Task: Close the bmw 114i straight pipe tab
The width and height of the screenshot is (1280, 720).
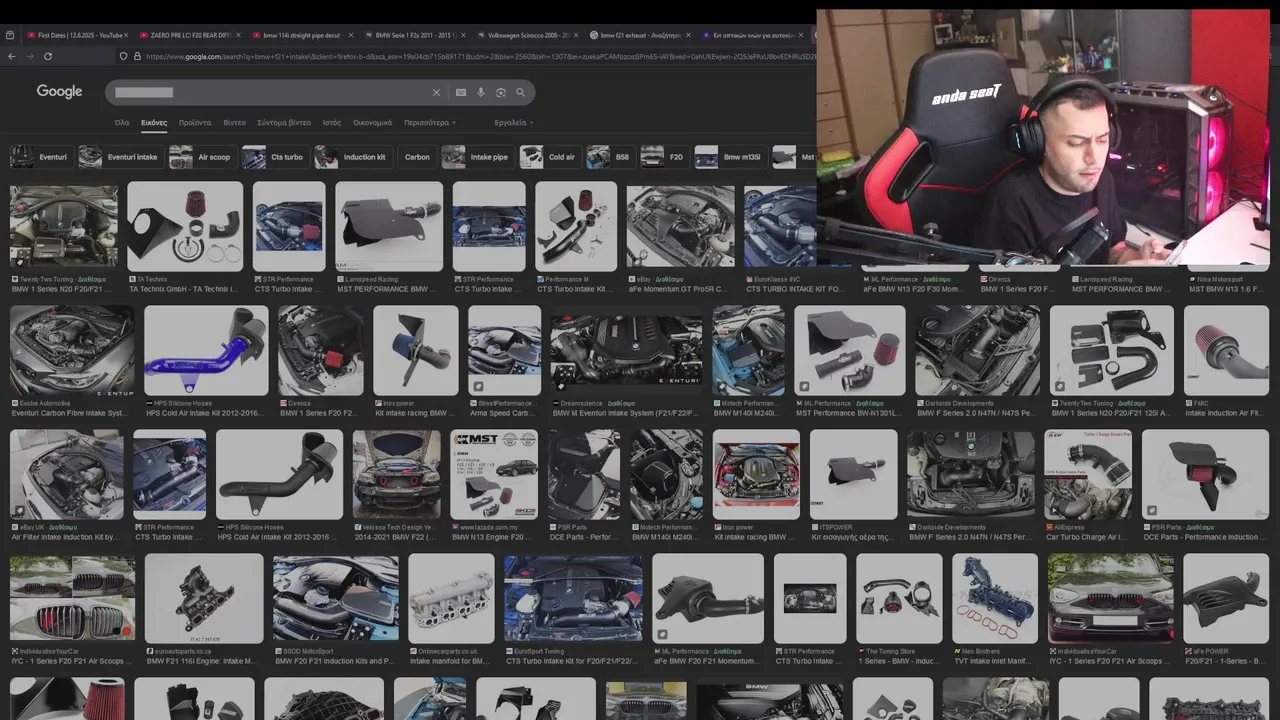Action: click(350, 35)
